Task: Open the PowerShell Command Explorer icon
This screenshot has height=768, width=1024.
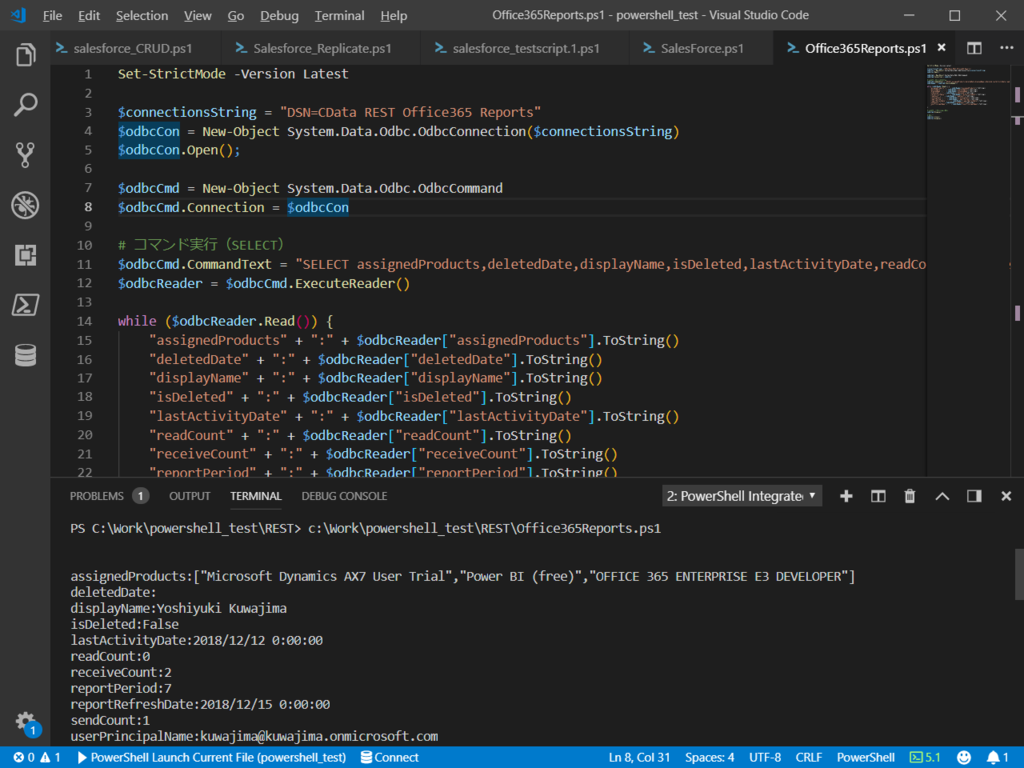Action: [x=25, y=305]
